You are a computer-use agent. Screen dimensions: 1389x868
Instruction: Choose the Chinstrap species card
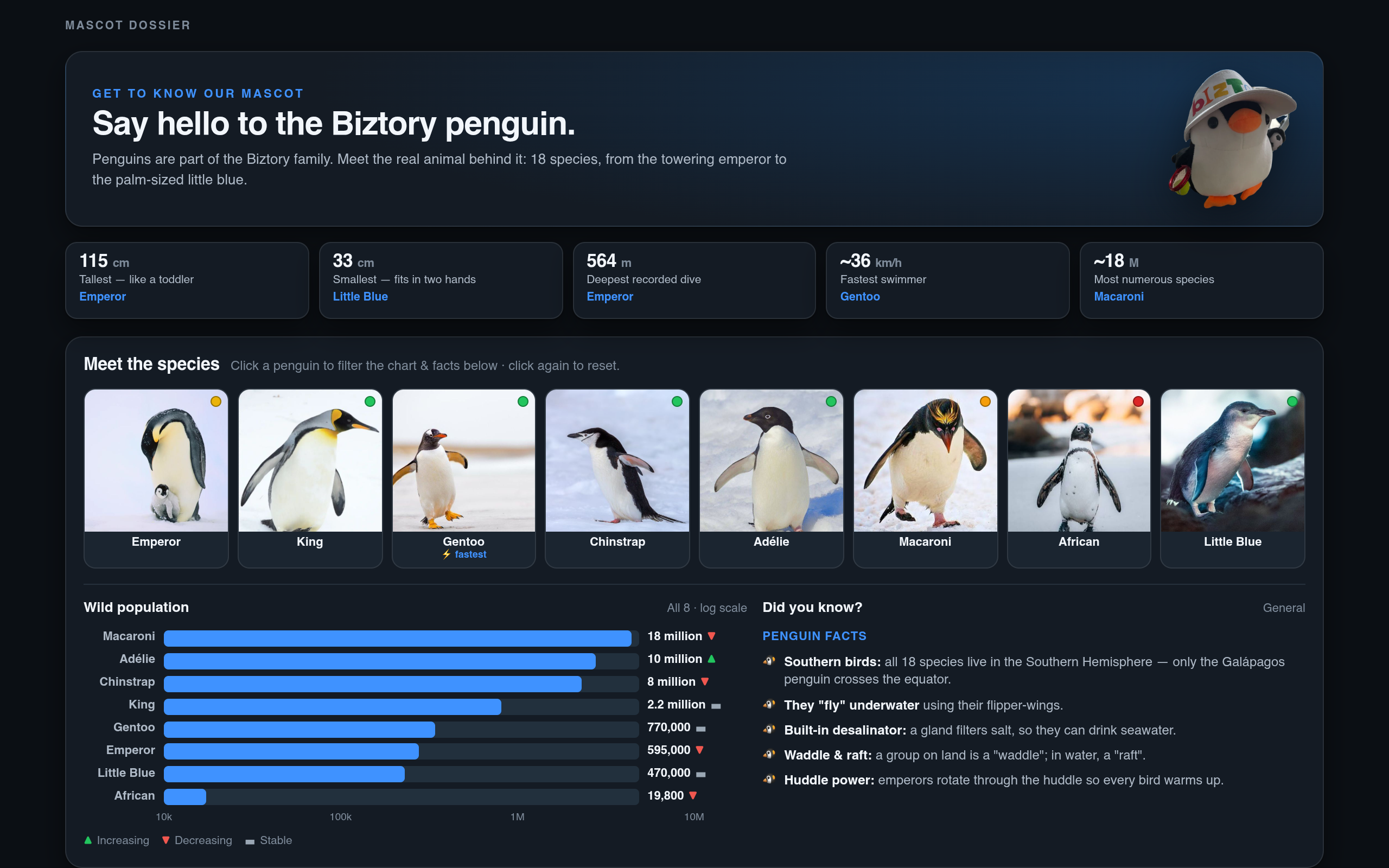point(617,479)
